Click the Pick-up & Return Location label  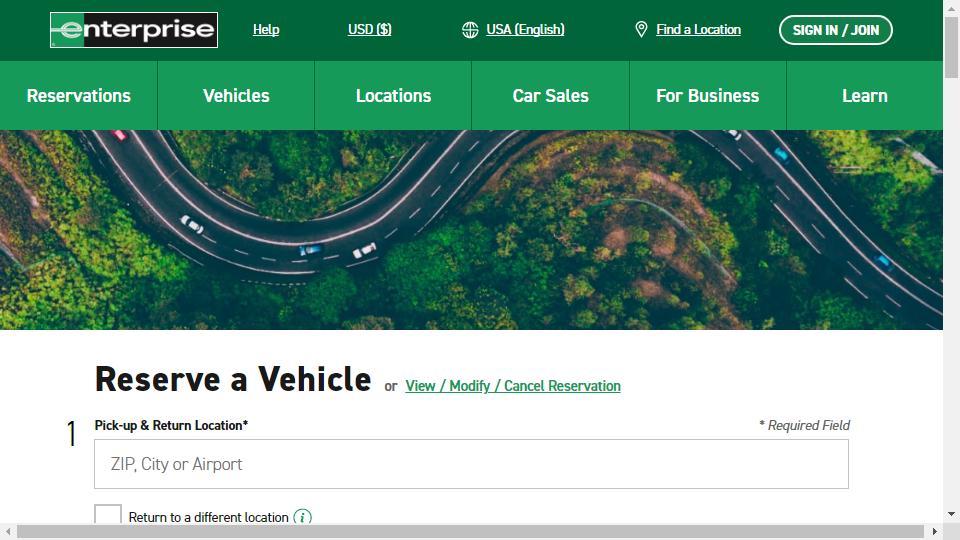pos(171,425)
